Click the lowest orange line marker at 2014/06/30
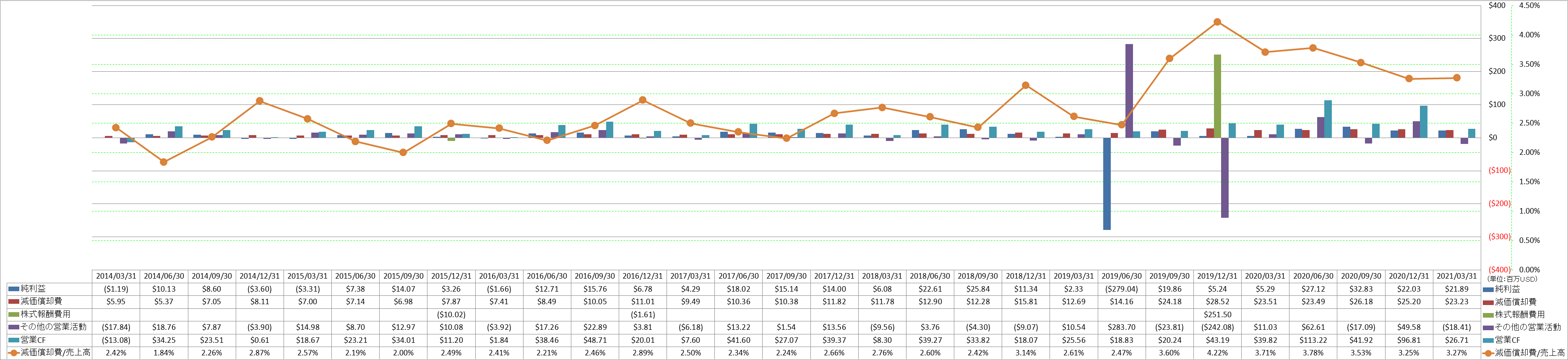This screenshot has width=1568, height=360. pos(164,162)
